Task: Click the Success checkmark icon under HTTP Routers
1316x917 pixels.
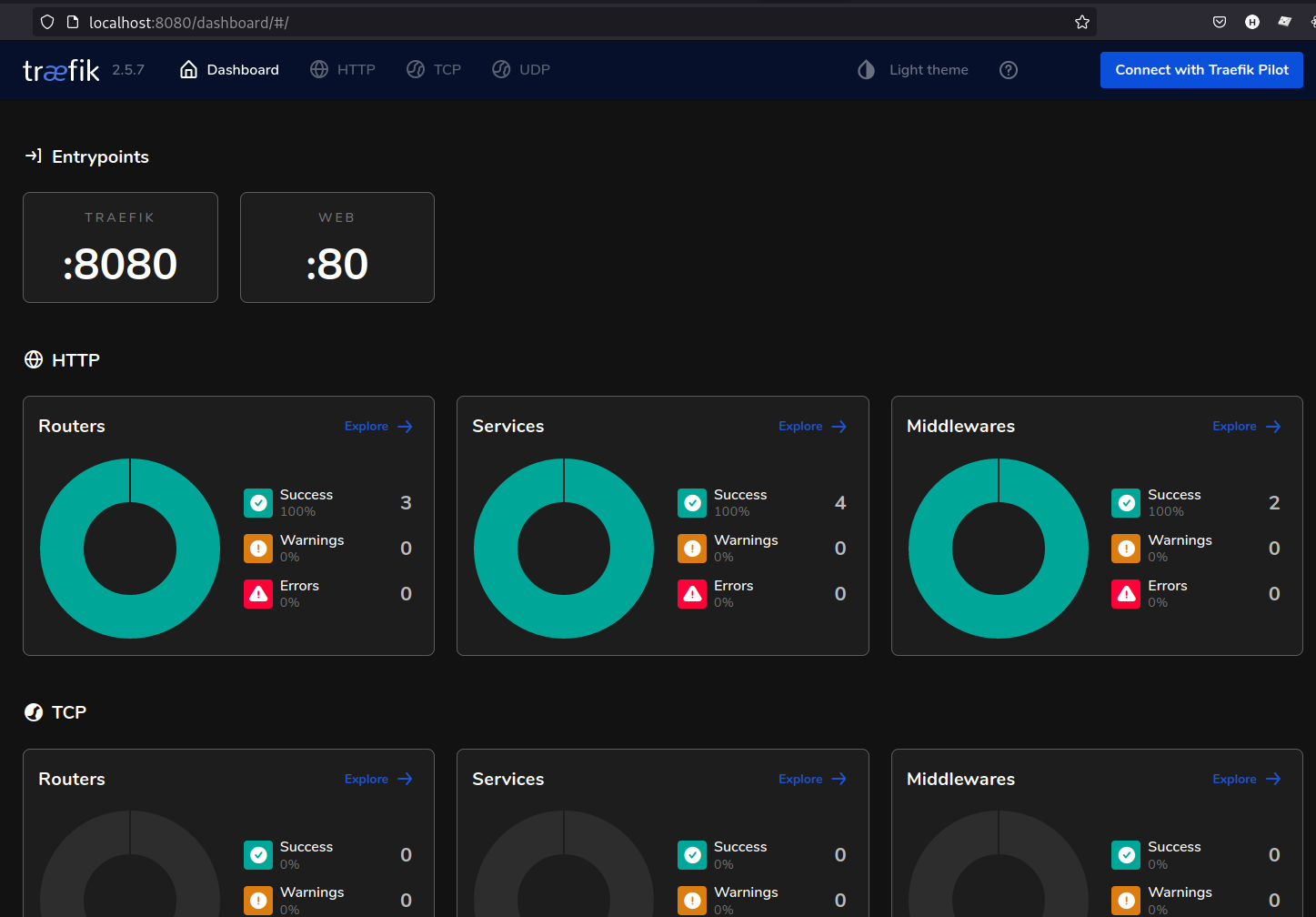Action: 258,502
